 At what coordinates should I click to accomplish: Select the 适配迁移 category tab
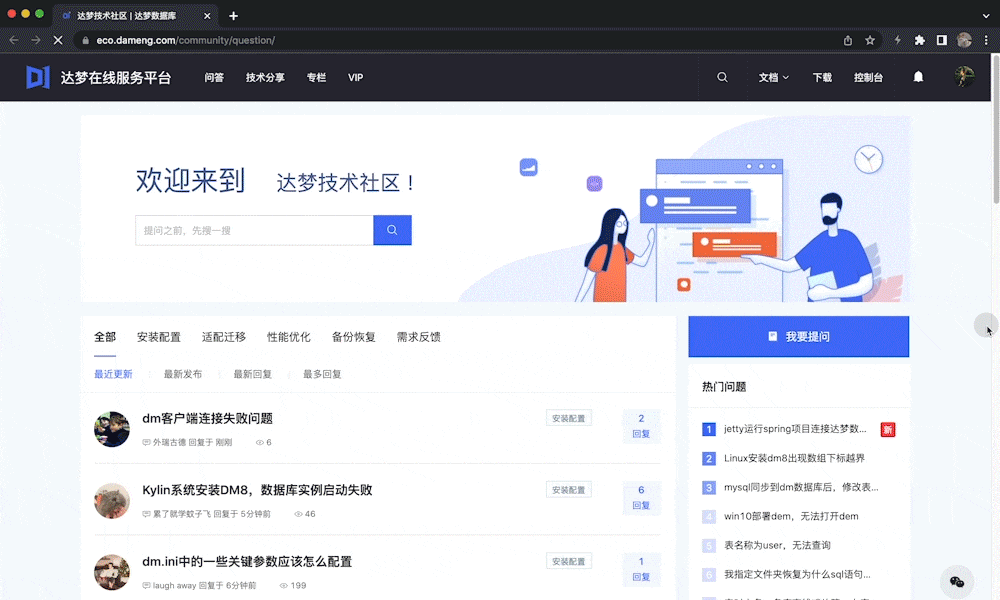(224, 337)
